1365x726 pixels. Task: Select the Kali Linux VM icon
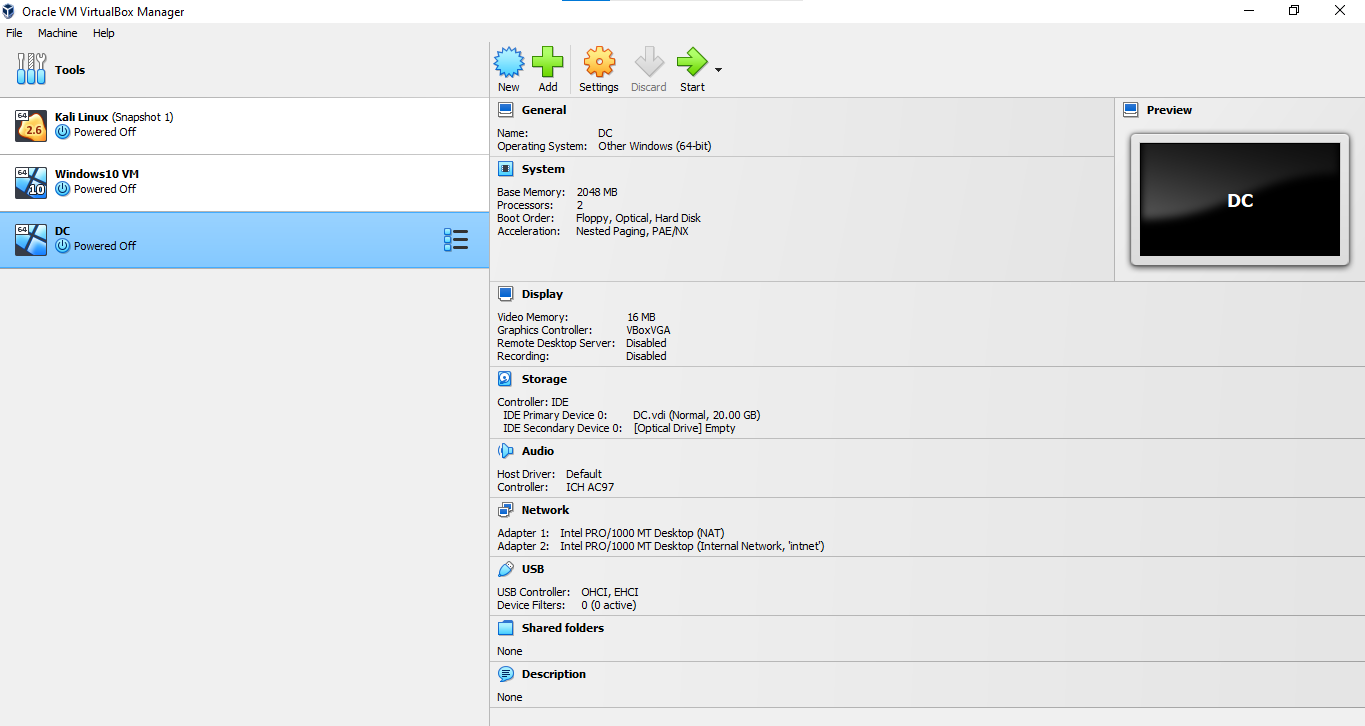pyautogui.click(x=31, y=126)
